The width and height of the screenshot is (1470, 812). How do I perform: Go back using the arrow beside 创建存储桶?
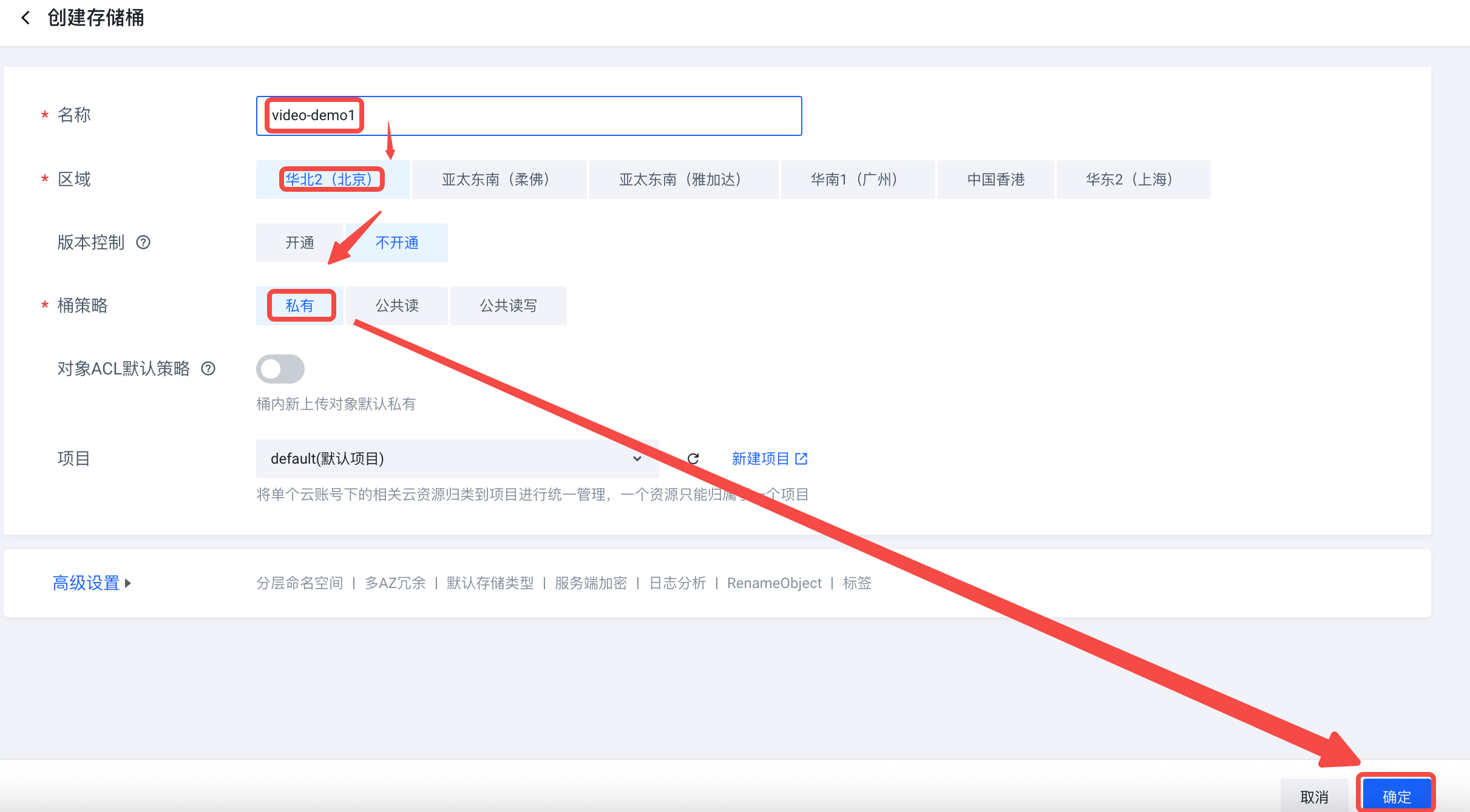[x=25, y=18]
